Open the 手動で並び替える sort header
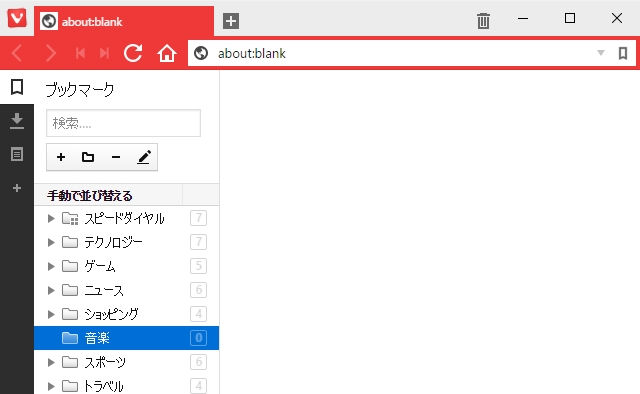The width and height of the screenshot is (640, 394). [x=109, y=195]
